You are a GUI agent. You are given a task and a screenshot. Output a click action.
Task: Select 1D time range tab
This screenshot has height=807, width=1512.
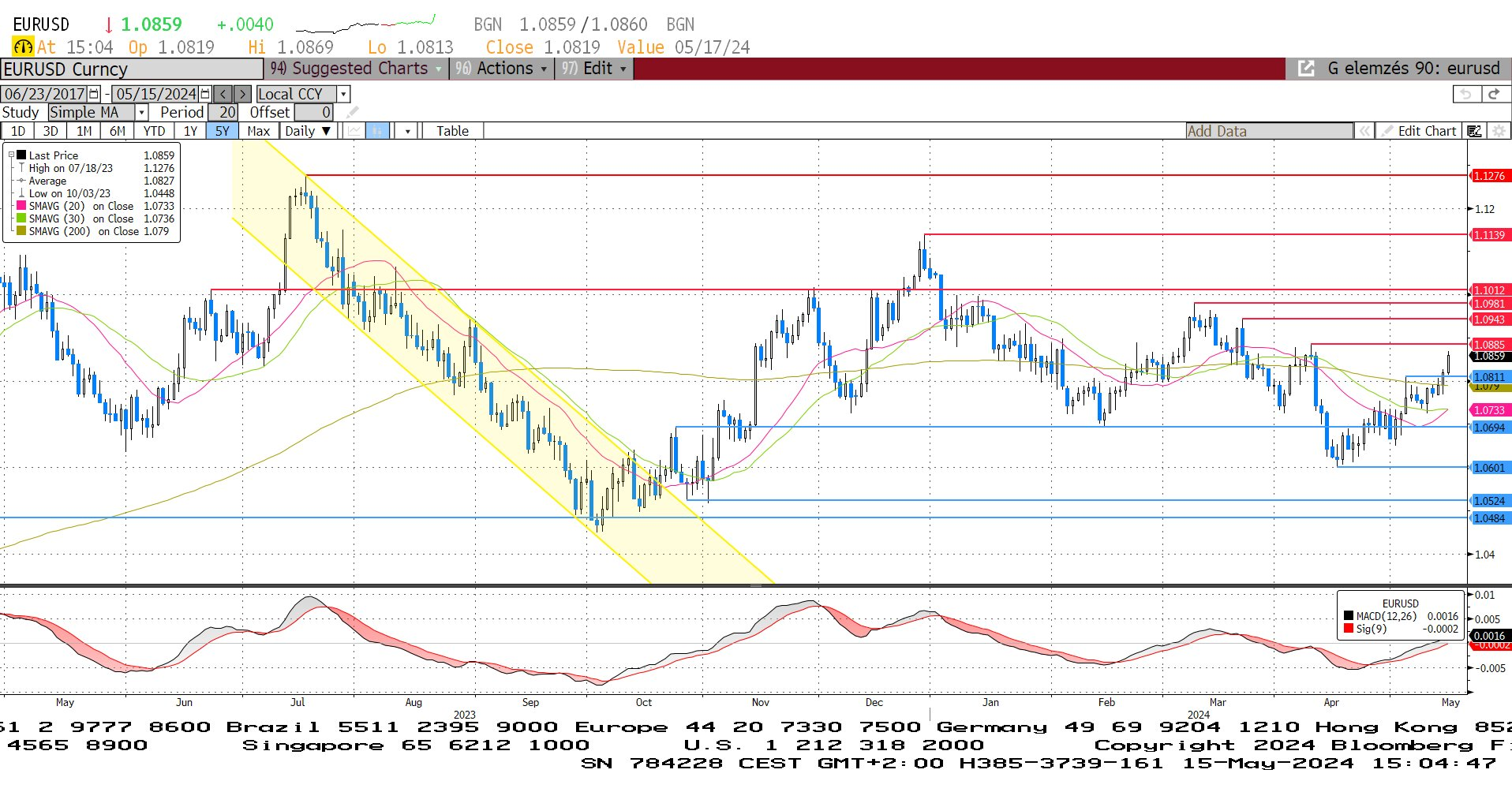coord(18,131)
